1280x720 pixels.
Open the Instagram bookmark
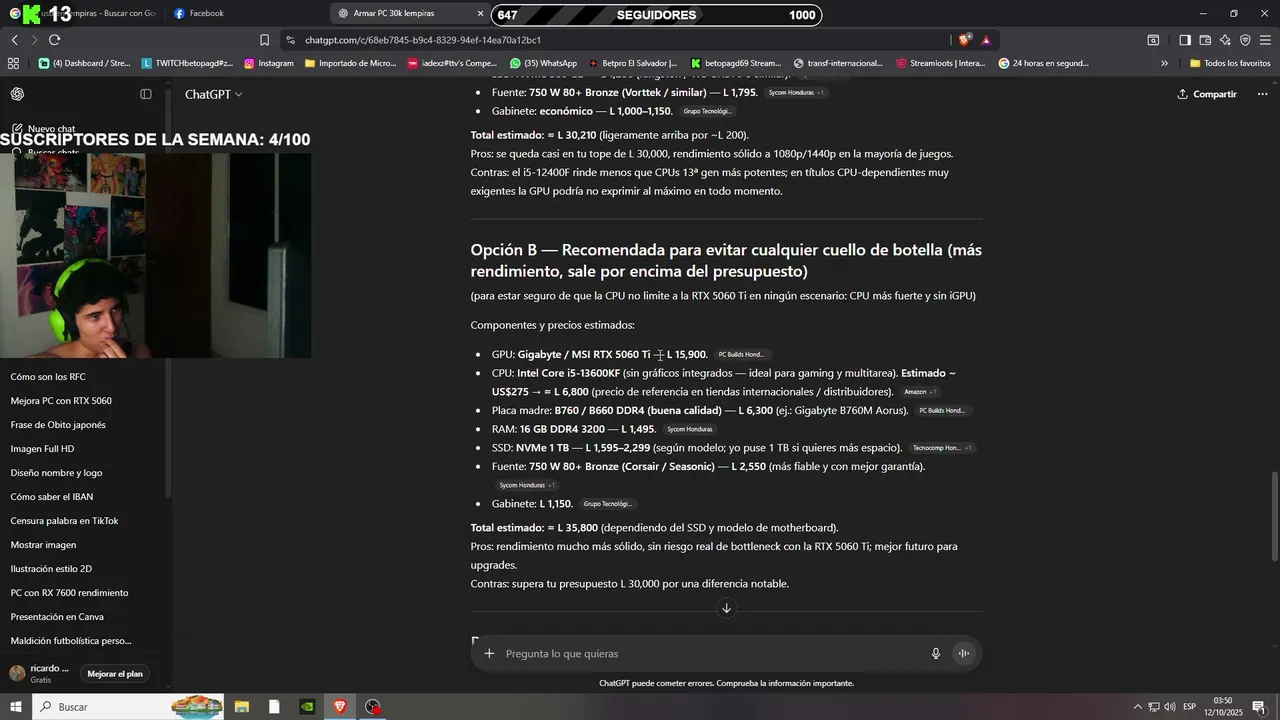[269, 63]
